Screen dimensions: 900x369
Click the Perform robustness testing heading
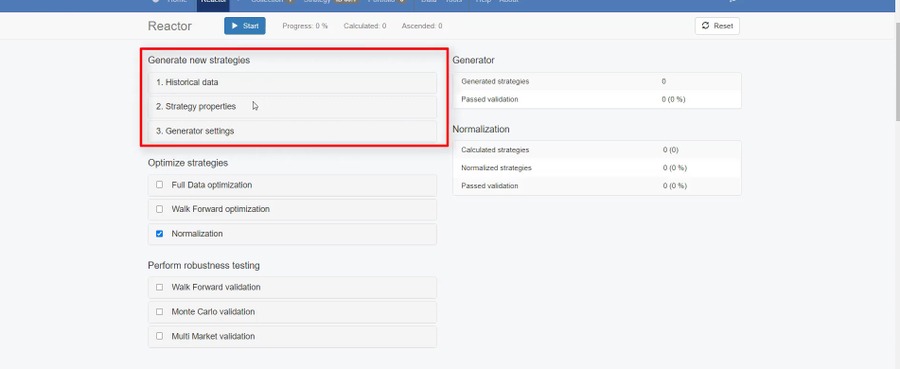pos(204,266)
